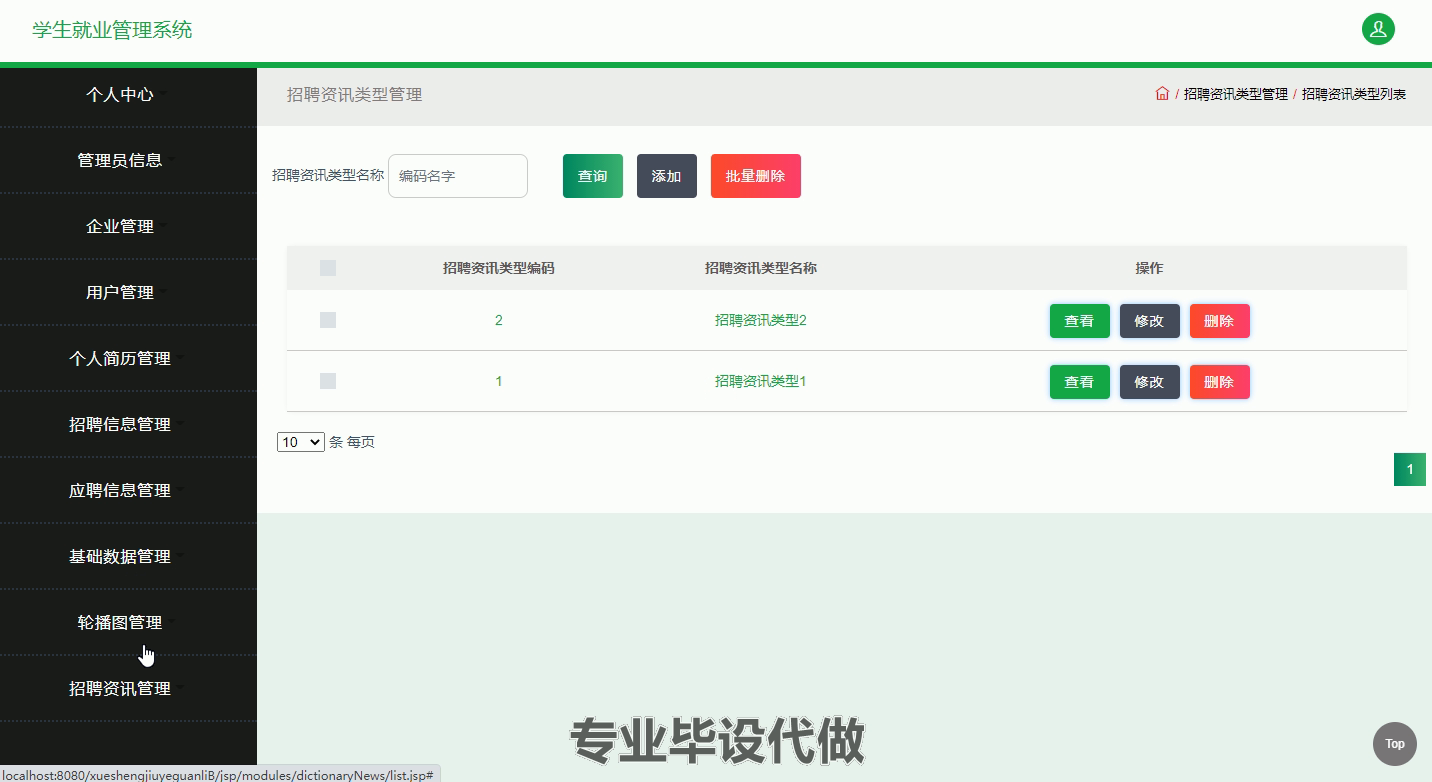The width and height of the screenshot is (1432, 782).
Task: Click the 查询 search button
Action: click(x=593, y=176)
